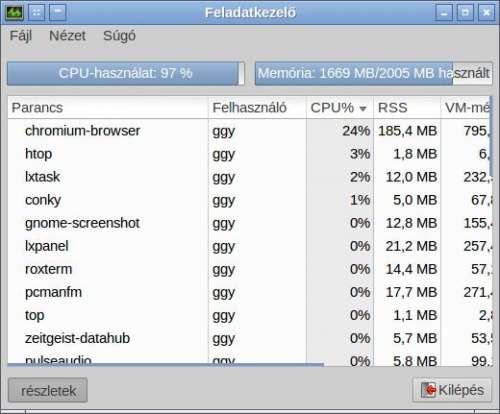Click the vertical scrollbar of process list
Screen dimensions: 500x414
click(x=491, y=134)
